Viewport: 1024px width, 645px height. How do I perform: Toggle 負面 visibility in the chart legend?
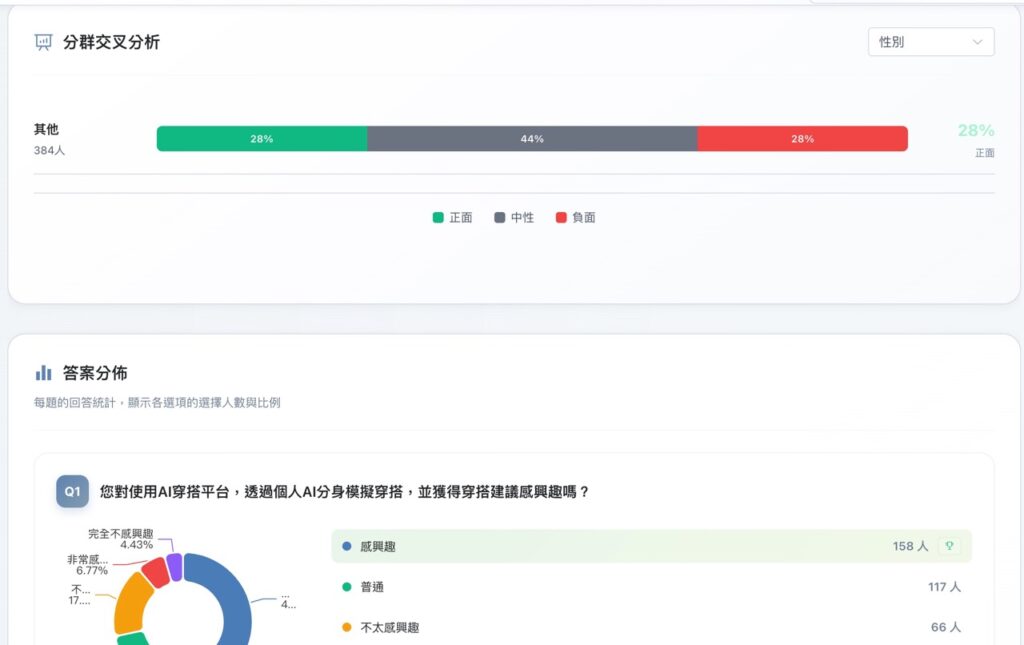[575, 216]
